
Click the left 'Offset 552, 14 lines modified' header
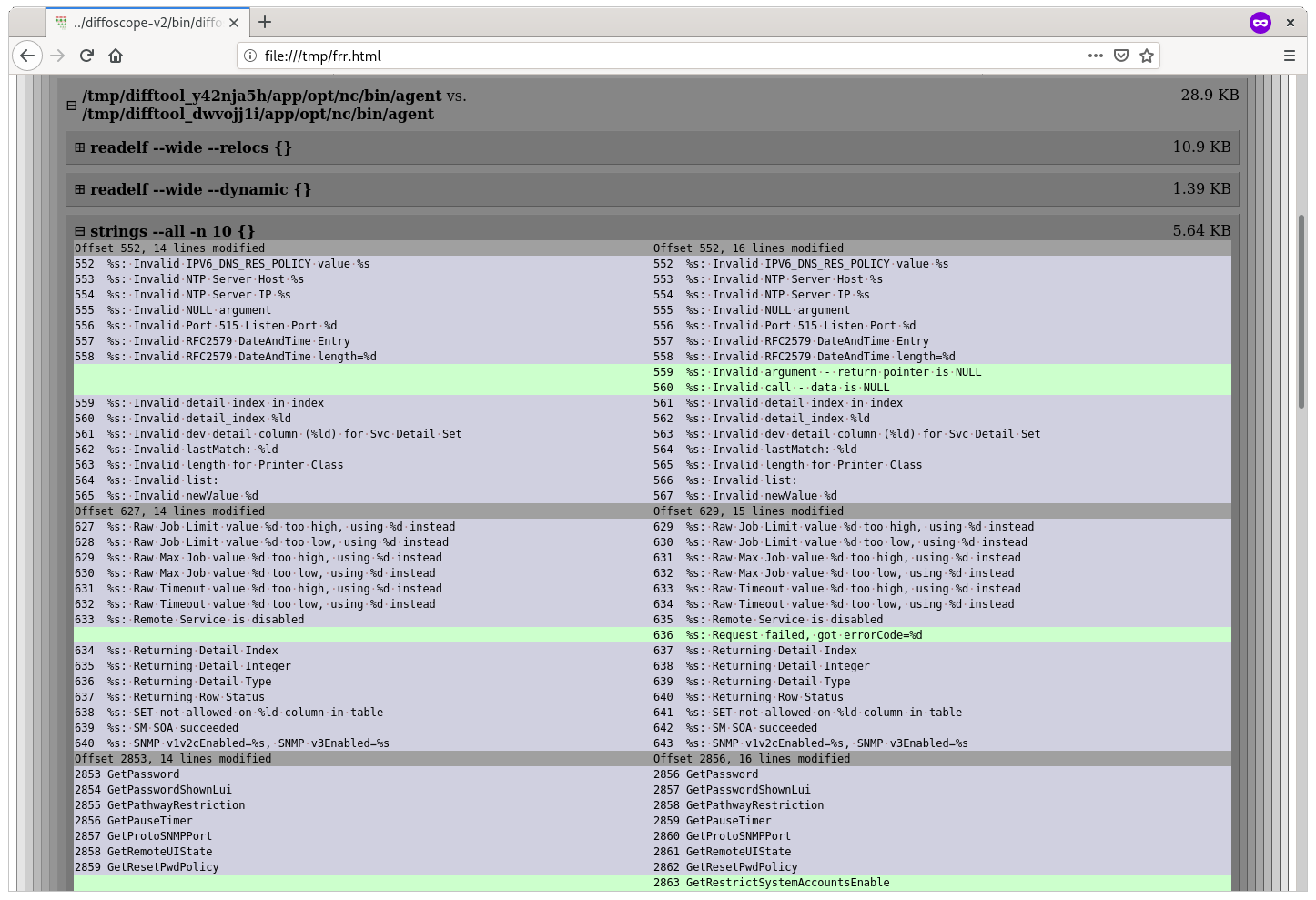pos(170,248)
